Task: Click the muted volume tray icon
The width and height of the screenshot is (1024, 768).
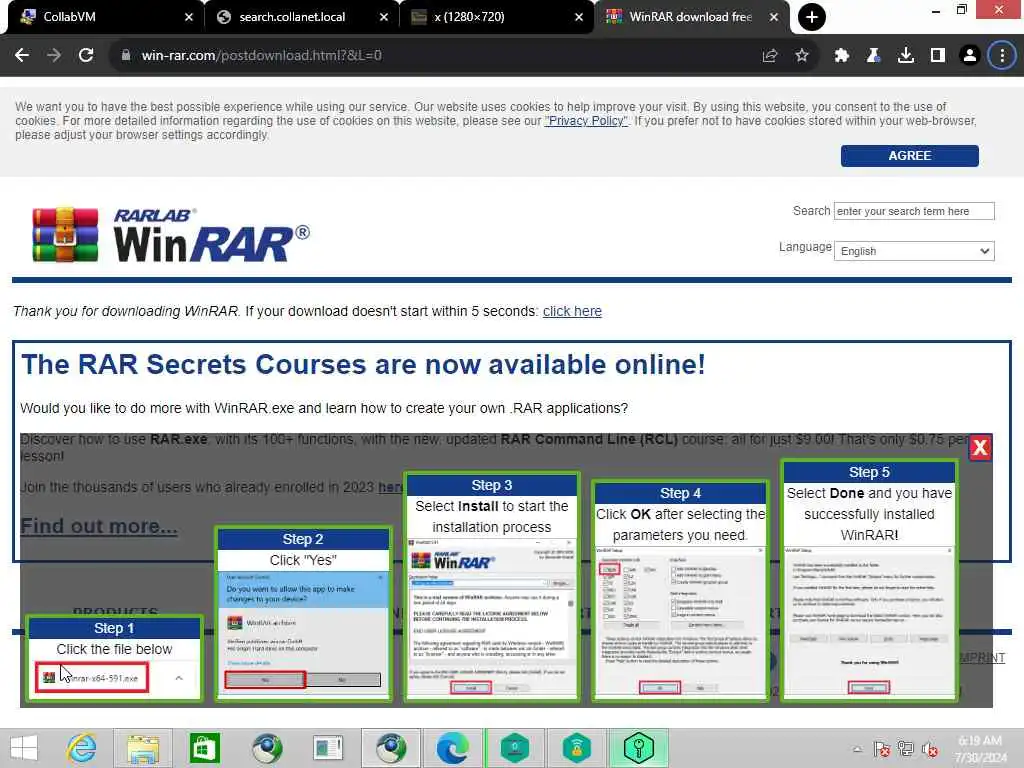Action: coord(929,749)
